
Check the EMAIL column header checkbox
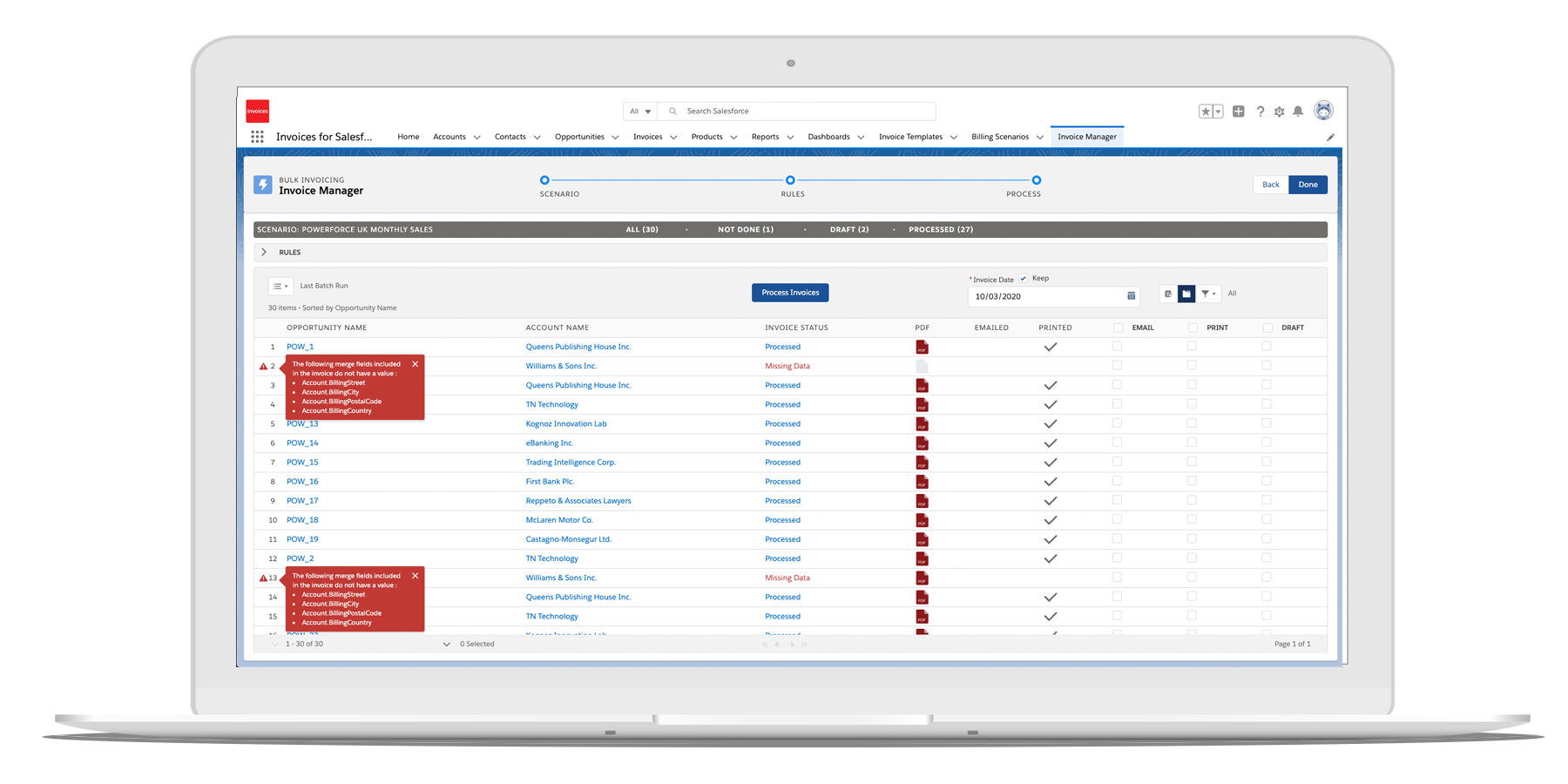click(1118, 328)
